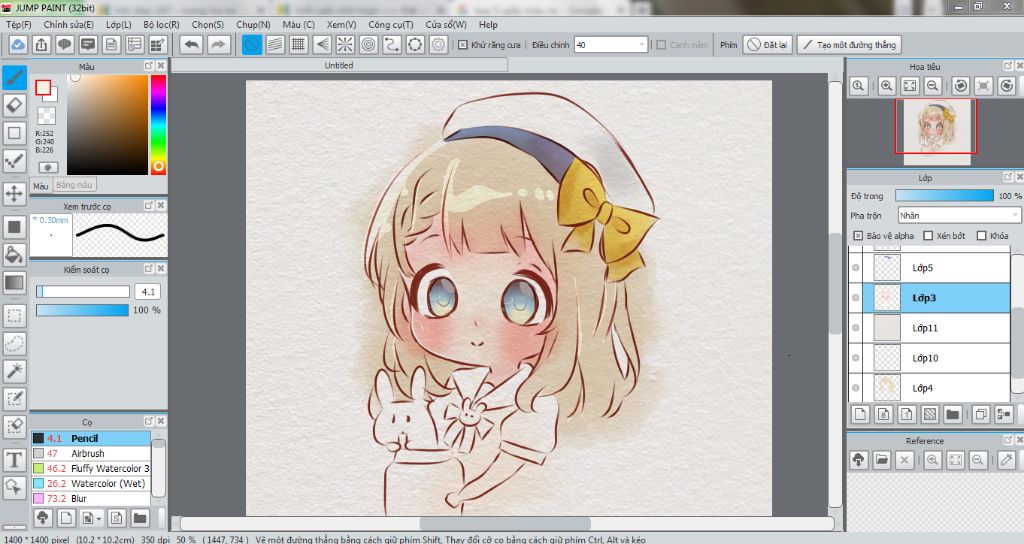Select Watercolor (Wet) brush
This screenshot has height=544, width=1024.
pyautogui.click(x=91, y=483)
